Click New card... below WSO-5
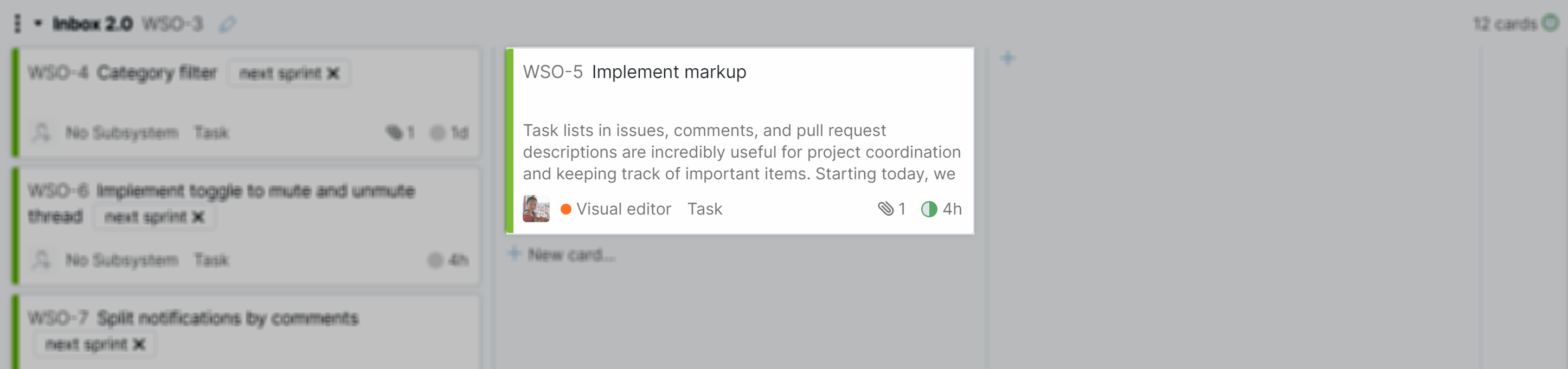Viewport: 1568px width, 369px height. [x=570, y=255]
